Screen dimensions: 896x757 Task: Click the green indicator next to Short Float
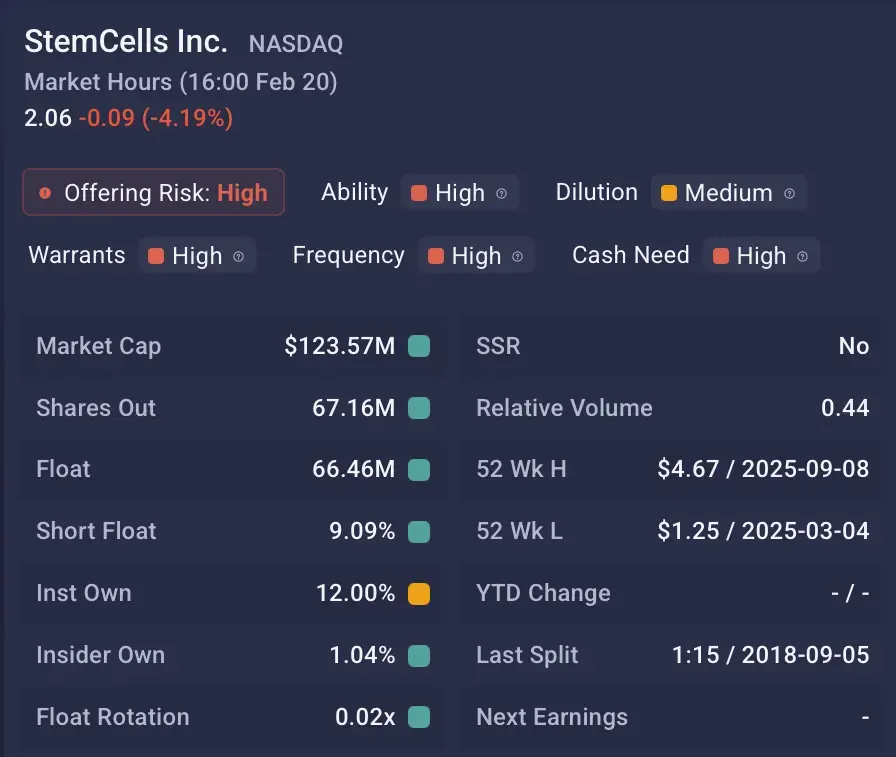pyautogui.click(x=419, y=531)
